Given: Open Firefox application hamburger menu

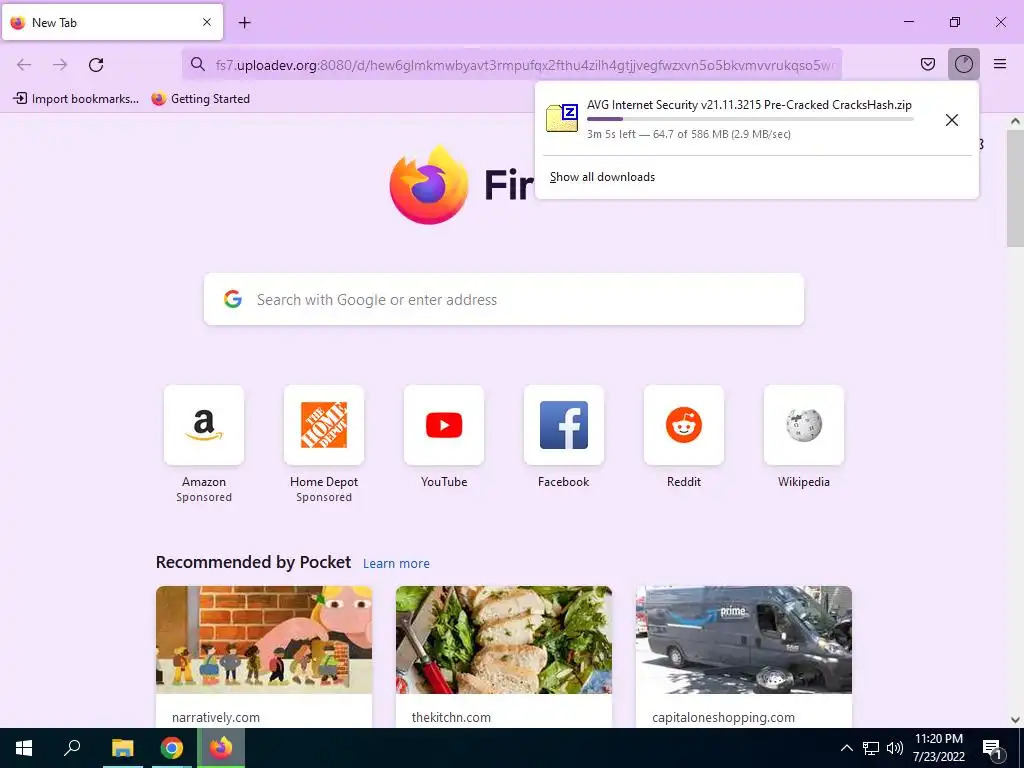Looking at the screenshot, I should pos(999,64).
